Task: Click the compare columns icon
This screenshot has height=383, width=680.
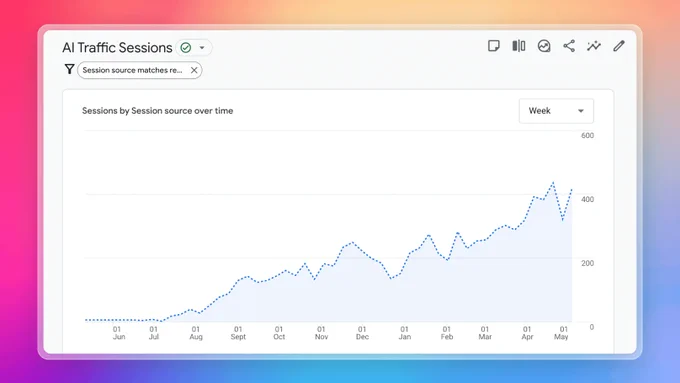Action: (519, 46)
